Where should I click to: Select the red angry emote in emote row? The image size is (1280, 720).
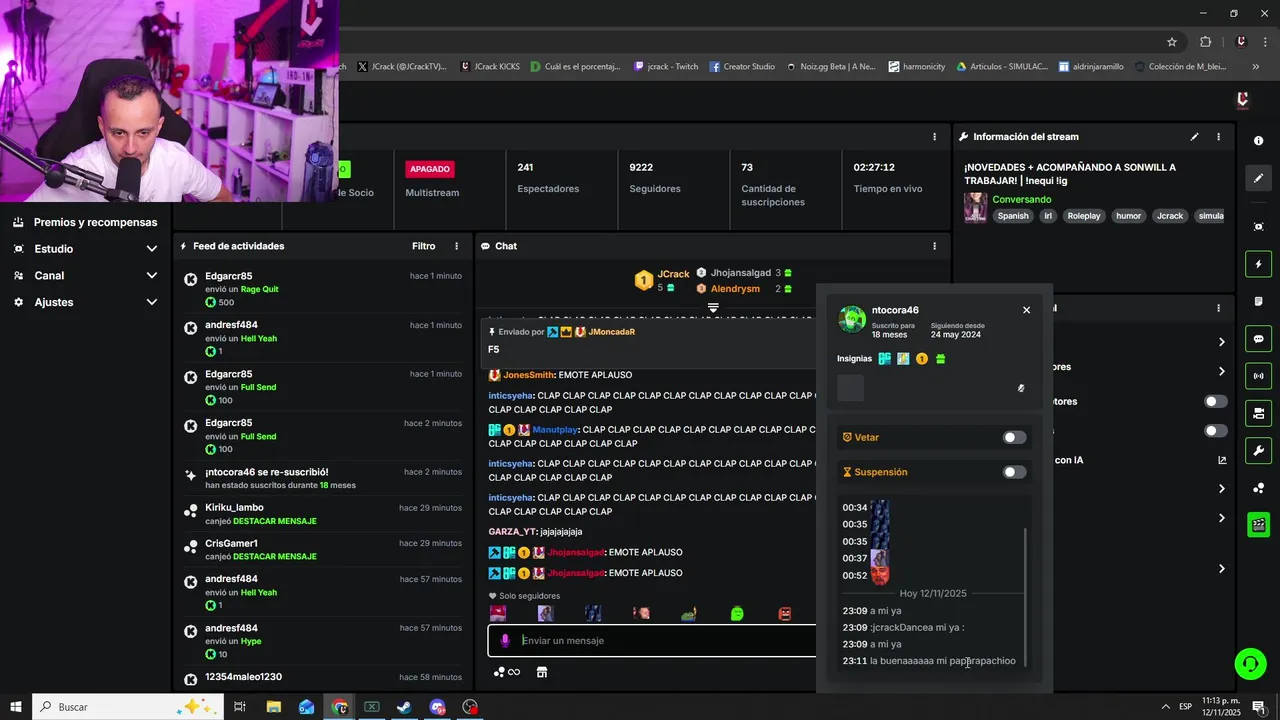[x=785, y=613]
